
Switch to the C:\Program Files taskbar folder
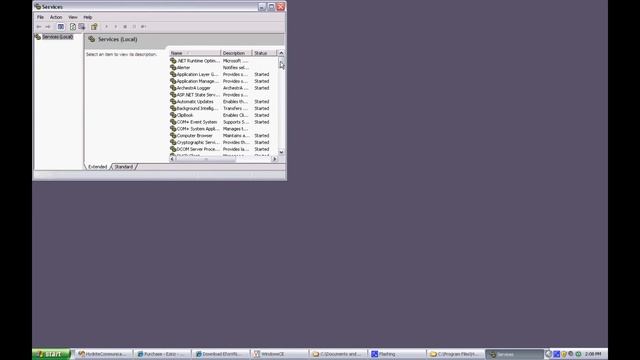tap(456, 354)
